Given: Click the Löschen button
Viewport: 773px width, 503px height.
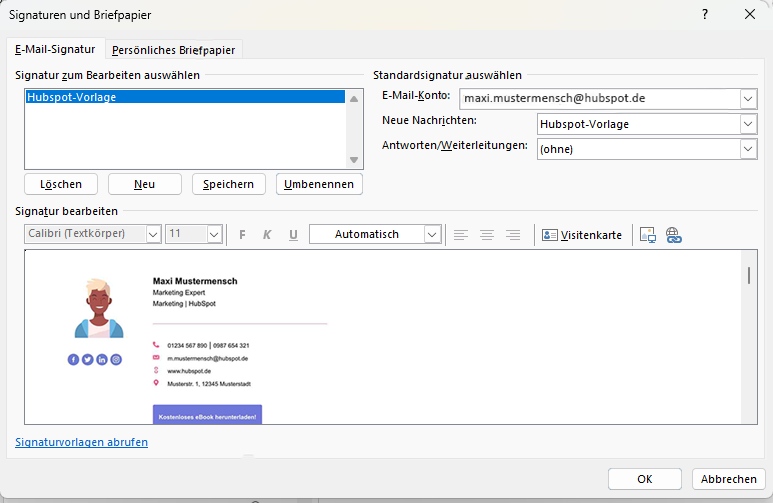Looking at the screenshot, I should point(61,184).
